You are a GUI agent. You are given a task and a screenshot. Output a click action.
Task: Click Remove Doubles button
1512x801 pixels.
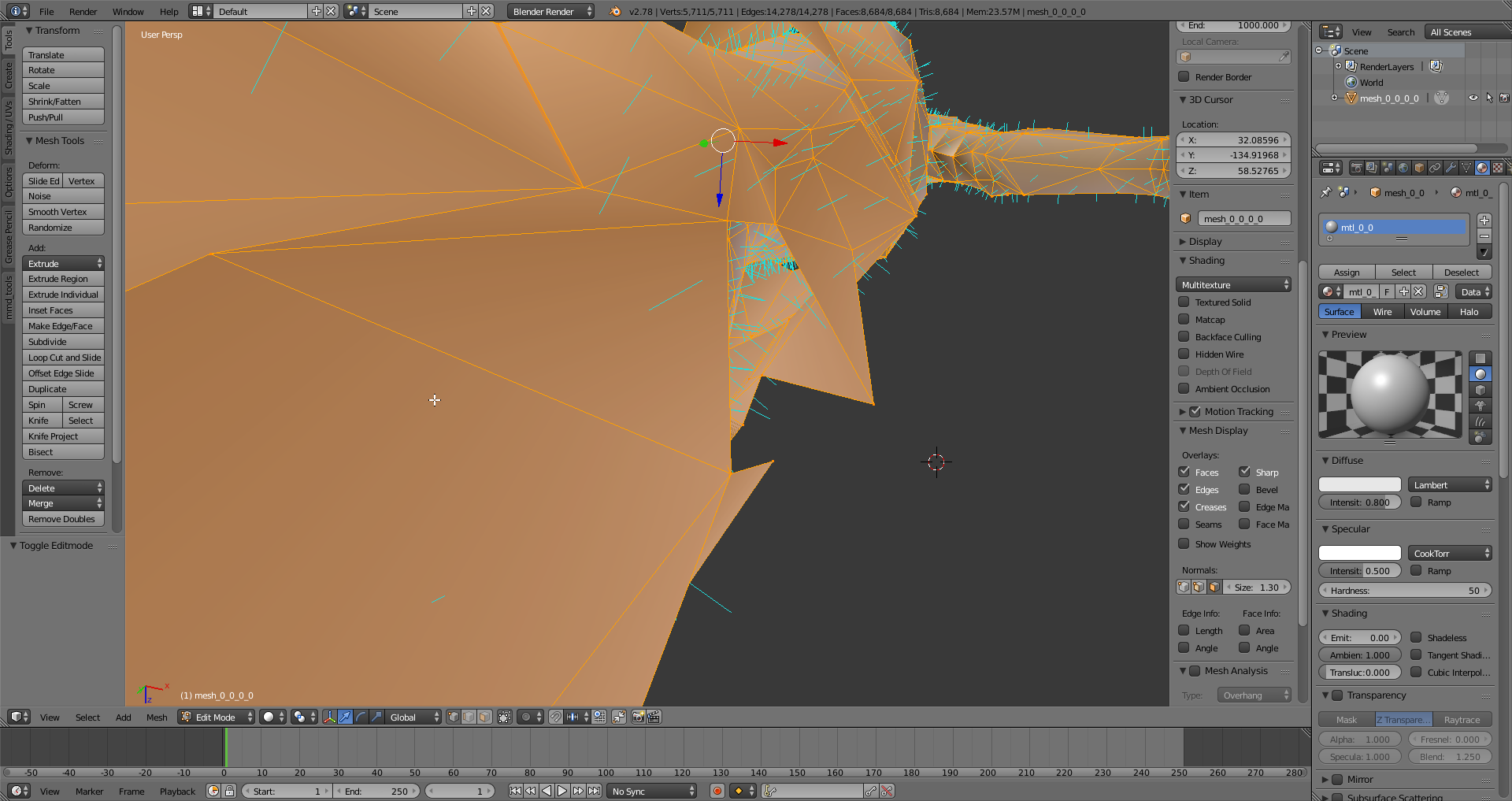pos(63,519)
